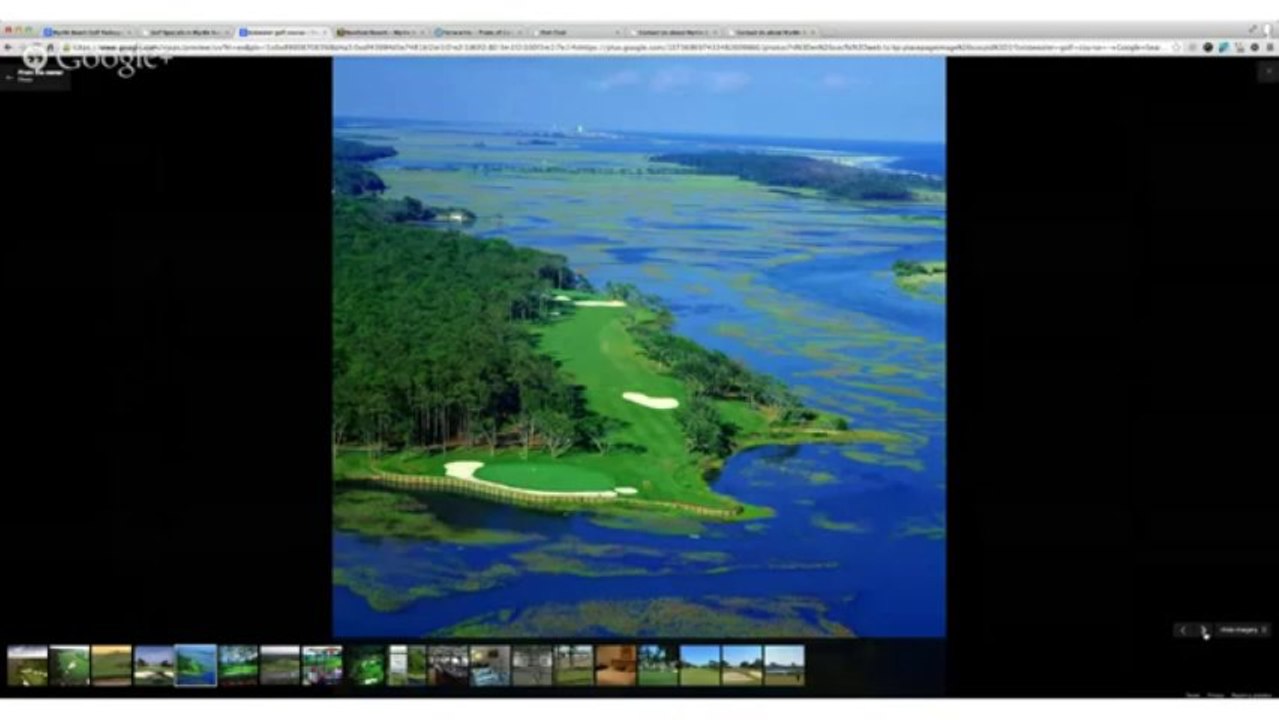The image size is (1279, 720).
Task: Select the 'tidewater golf course' browser tab
Action: point(284,32)
